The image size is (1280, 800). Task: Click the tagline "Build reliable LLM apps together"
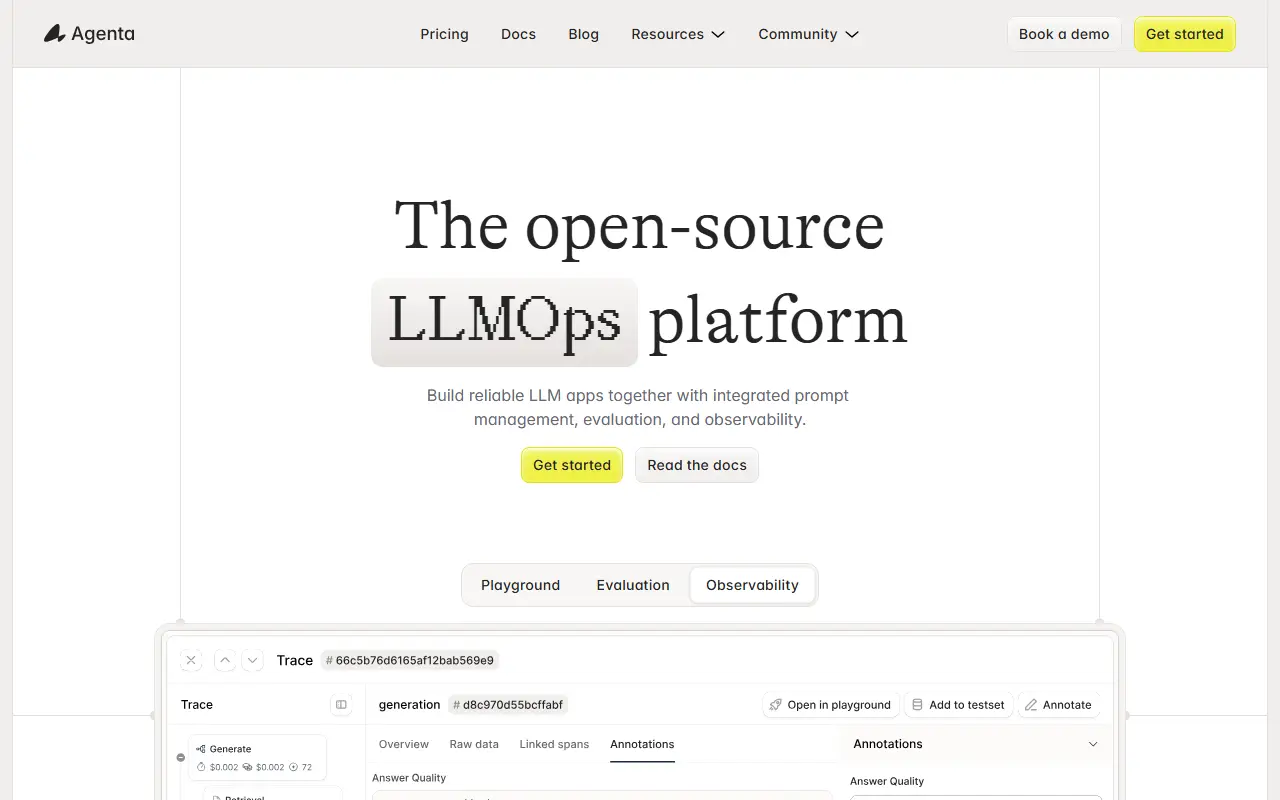coord(549,395)
